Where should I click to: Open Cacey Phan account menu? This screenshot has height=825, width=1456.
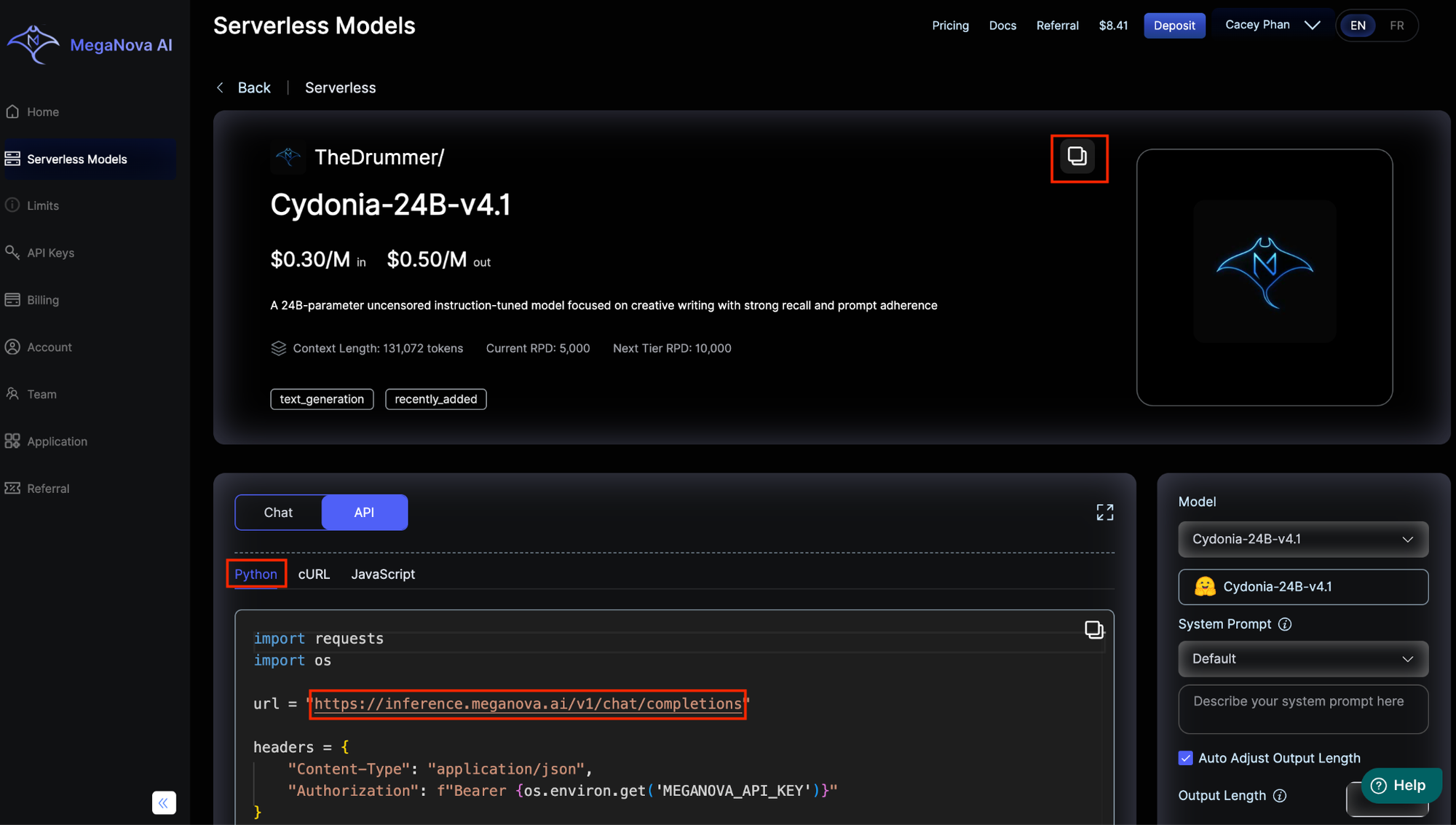(x=1271, y=25)
